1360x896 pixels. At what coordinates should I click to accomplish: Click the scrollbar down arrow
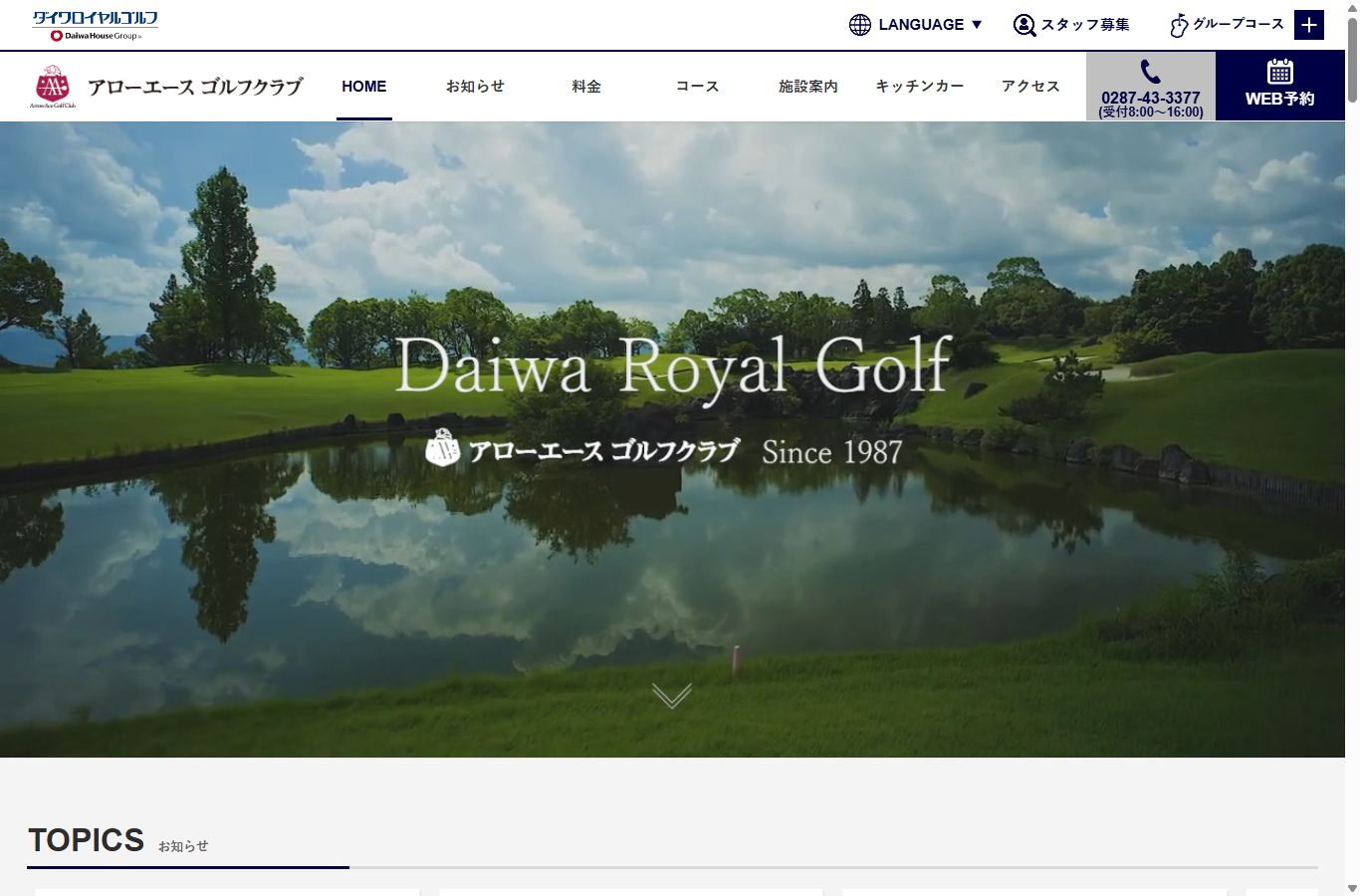click(x=1352, y=888)
